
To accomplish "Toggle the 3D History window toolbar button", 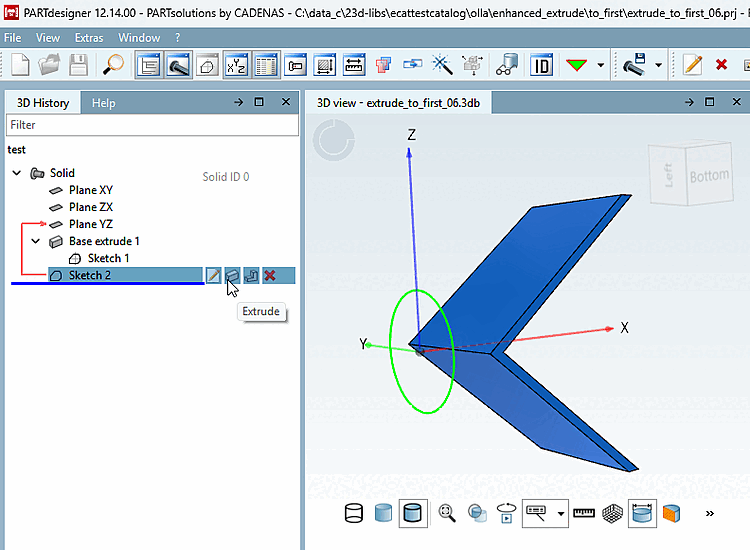I will click(x=149, y=65).
